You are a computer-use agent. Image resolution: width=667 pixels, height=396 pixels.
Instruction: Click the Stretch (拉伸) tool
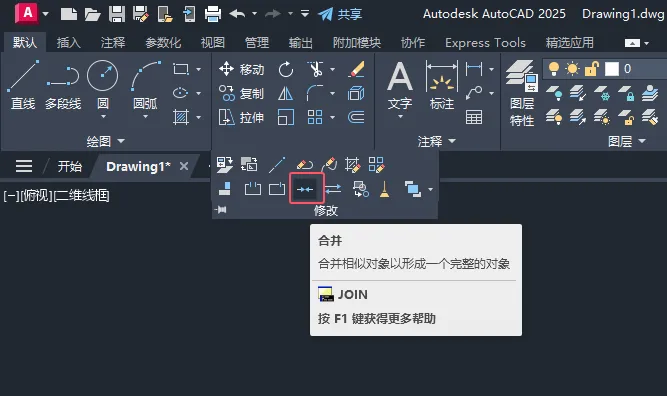coord(241,117)
